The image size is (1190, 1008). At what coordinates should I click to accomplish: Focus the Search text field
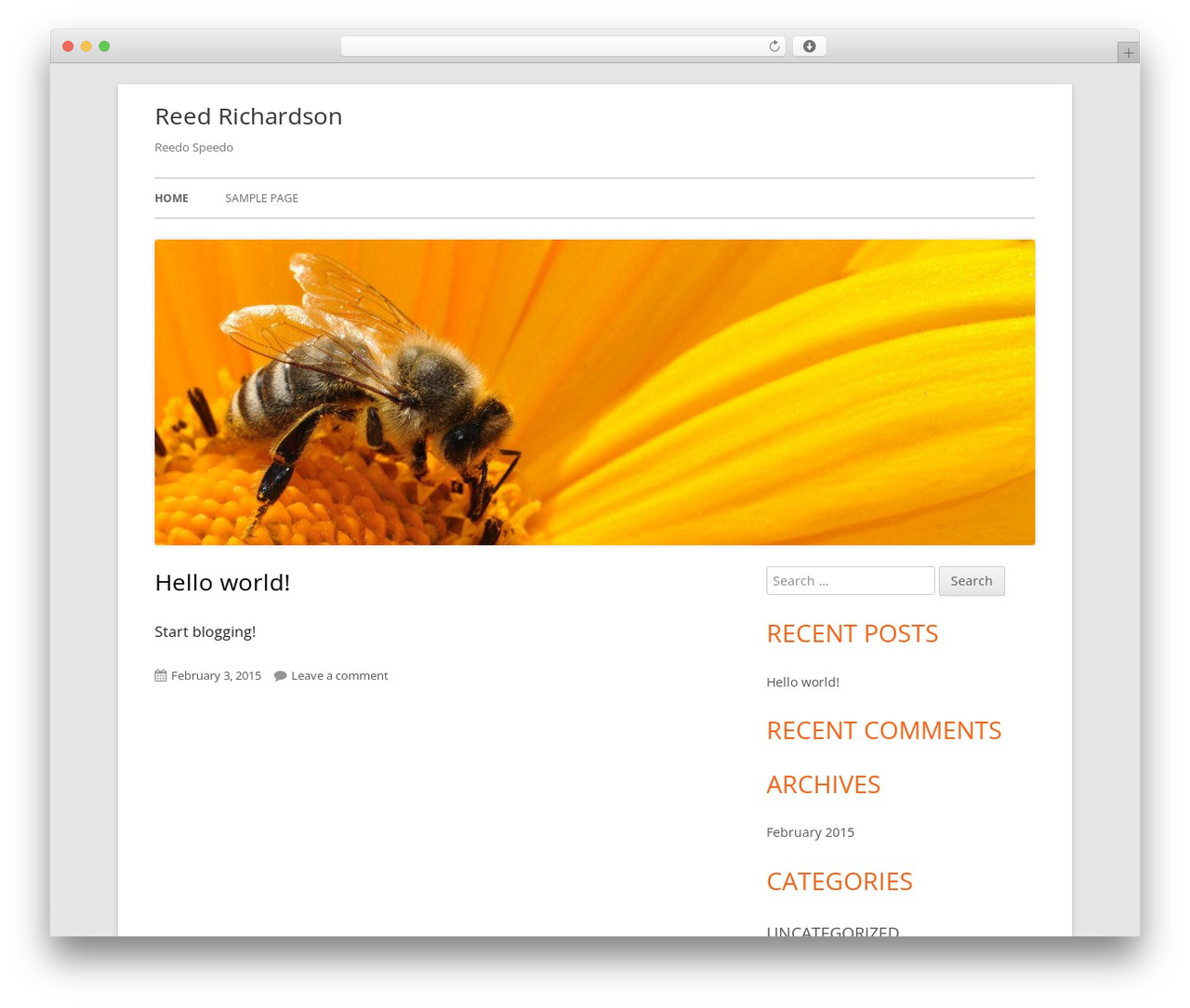850,580
